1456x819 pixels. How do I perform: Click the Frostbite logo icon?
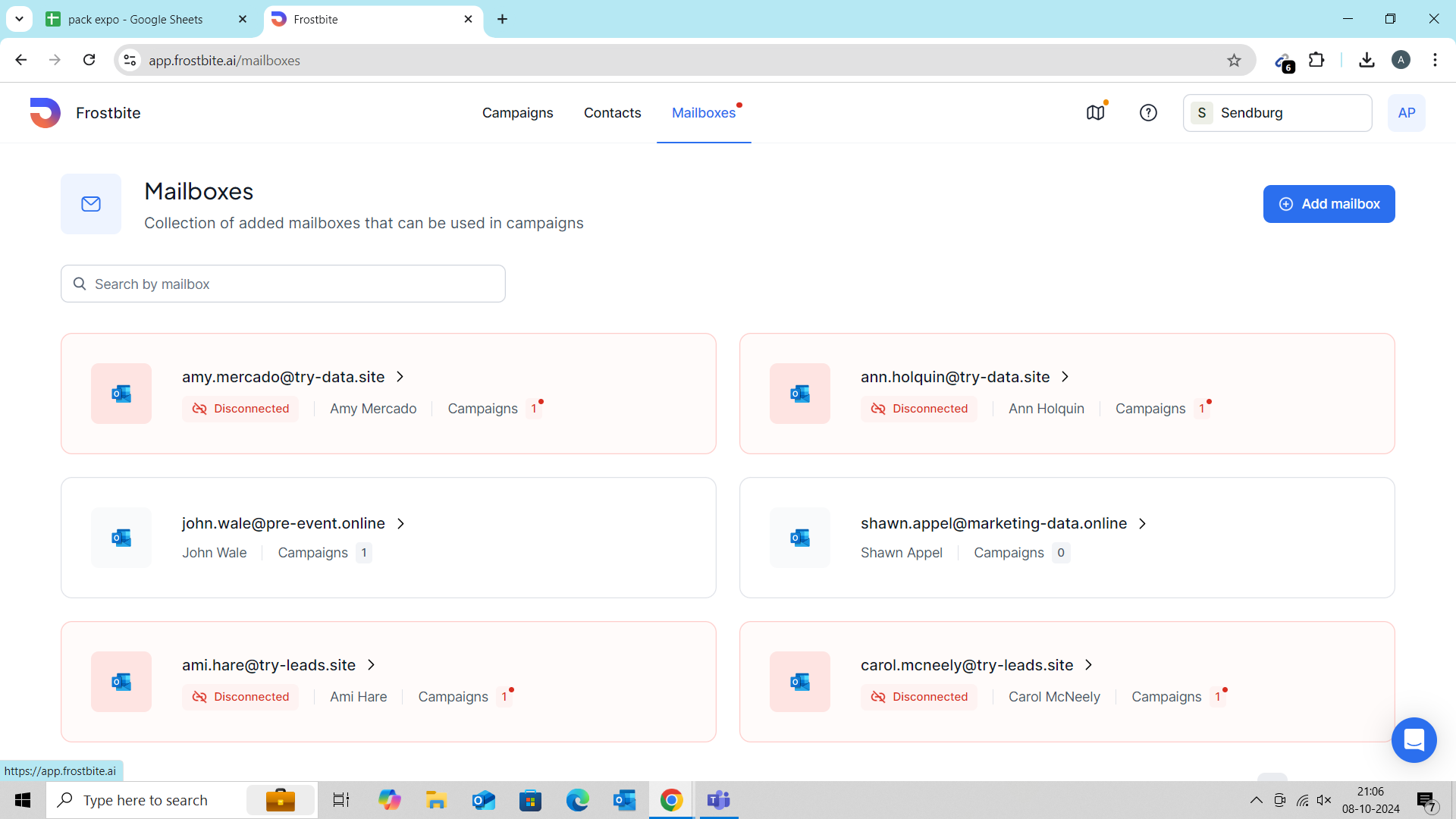45,113
